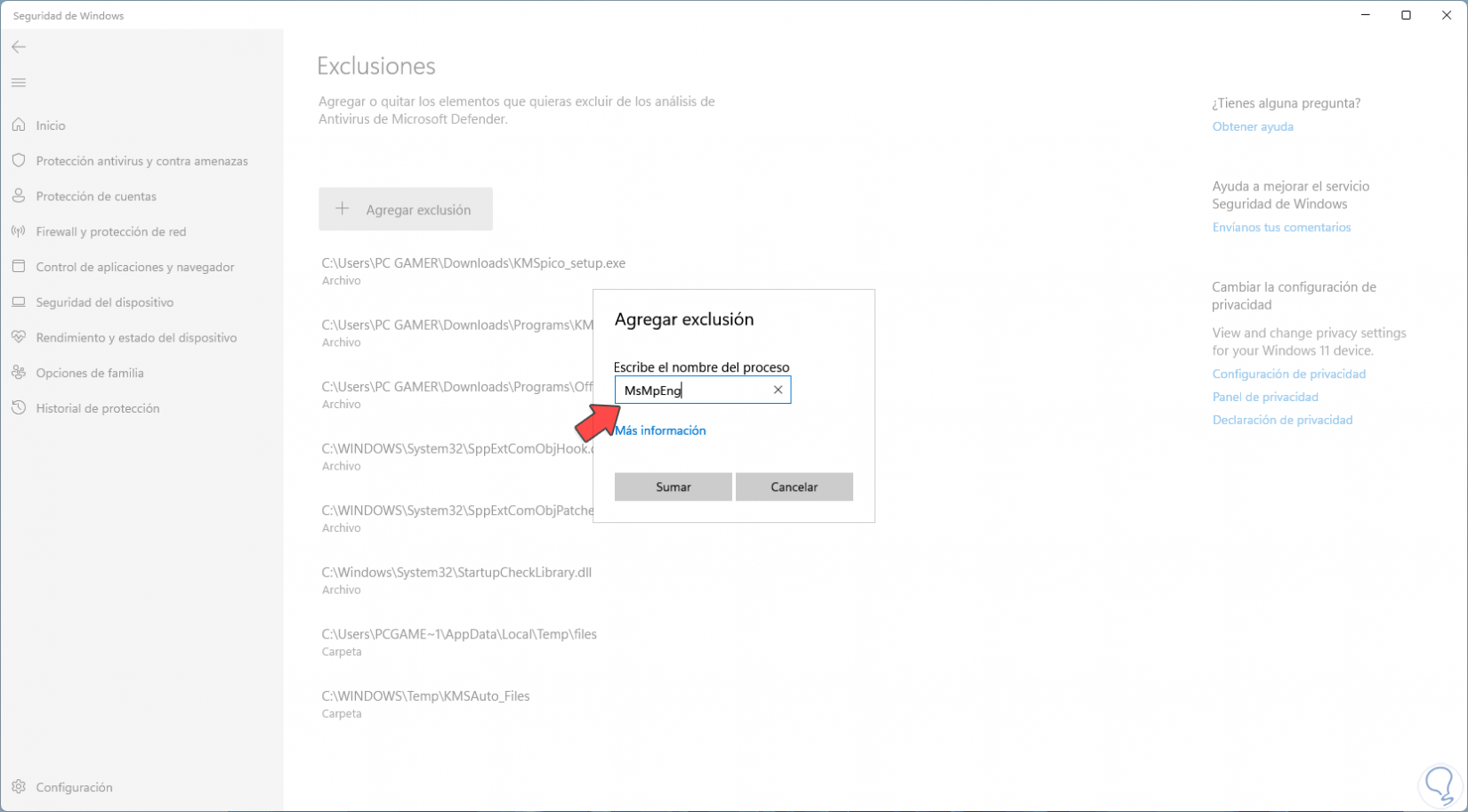Screen dimensions: 1468x812
Task: Open Protección antivirus y contra amenazas
Action: click(142, 161)
